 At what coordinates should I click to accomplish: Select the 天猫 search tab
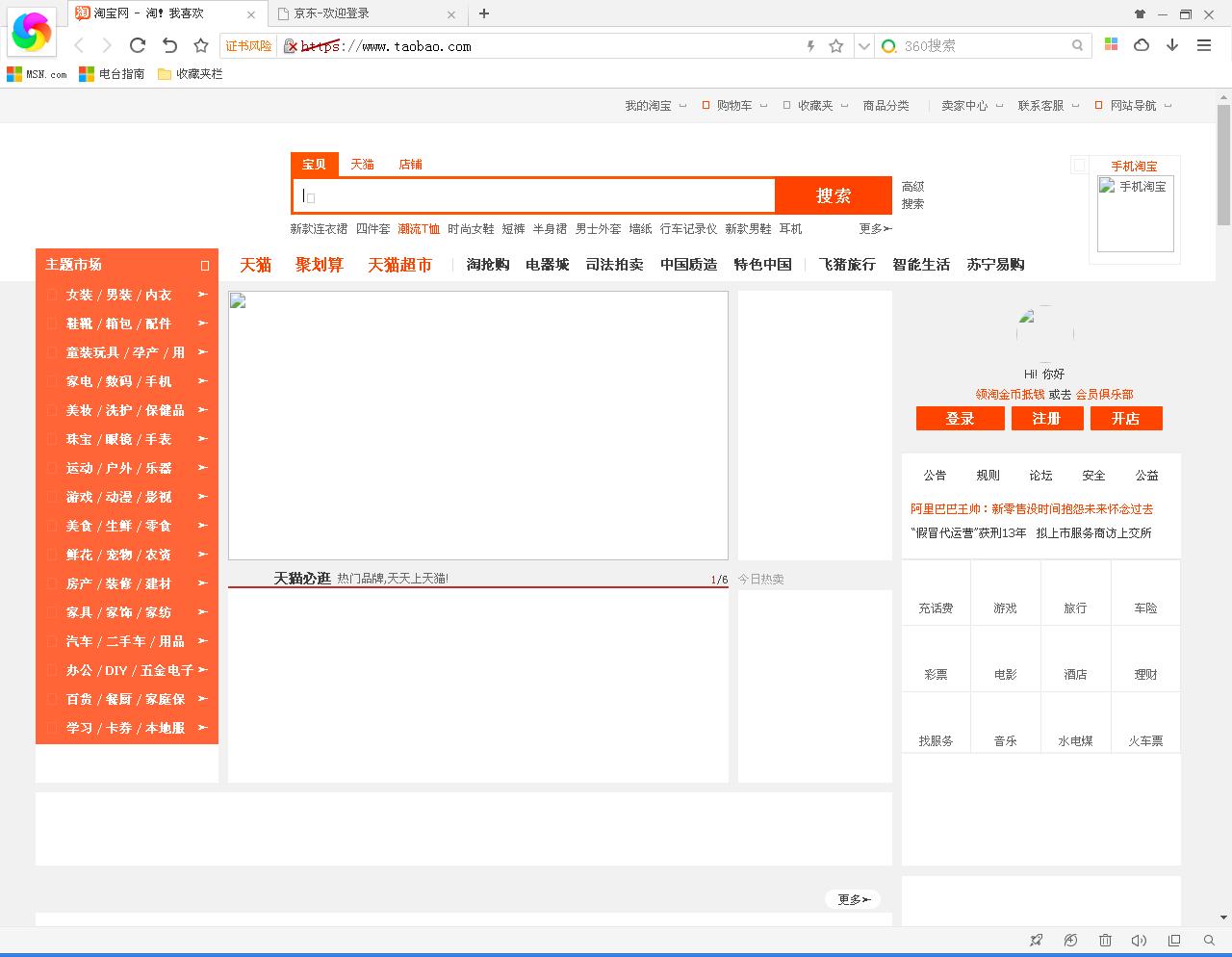[362, 165]
